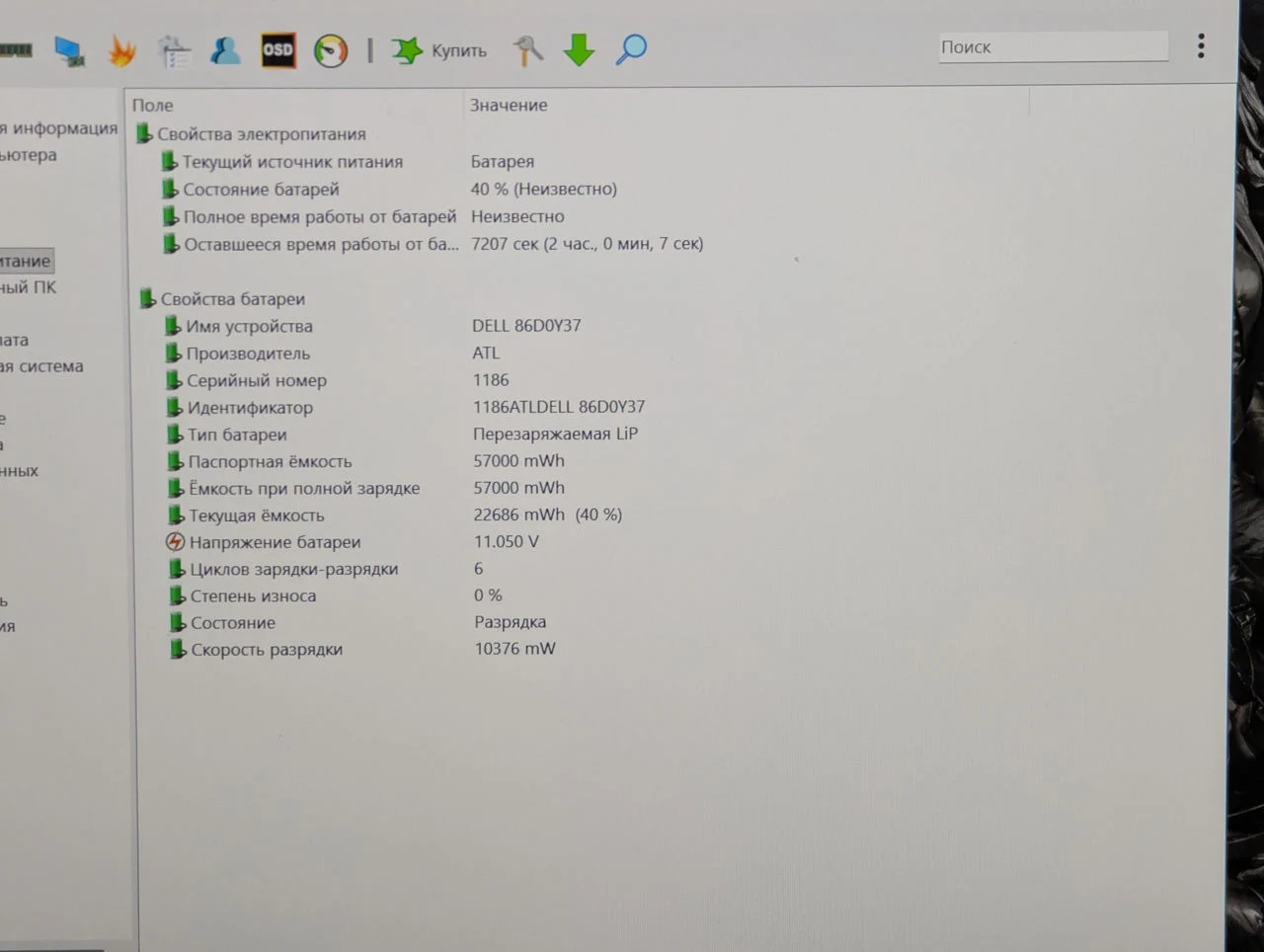Launch the monitor diagnostics tool icon
This screenshot has width=1264, height=952.
click(69, 50)
